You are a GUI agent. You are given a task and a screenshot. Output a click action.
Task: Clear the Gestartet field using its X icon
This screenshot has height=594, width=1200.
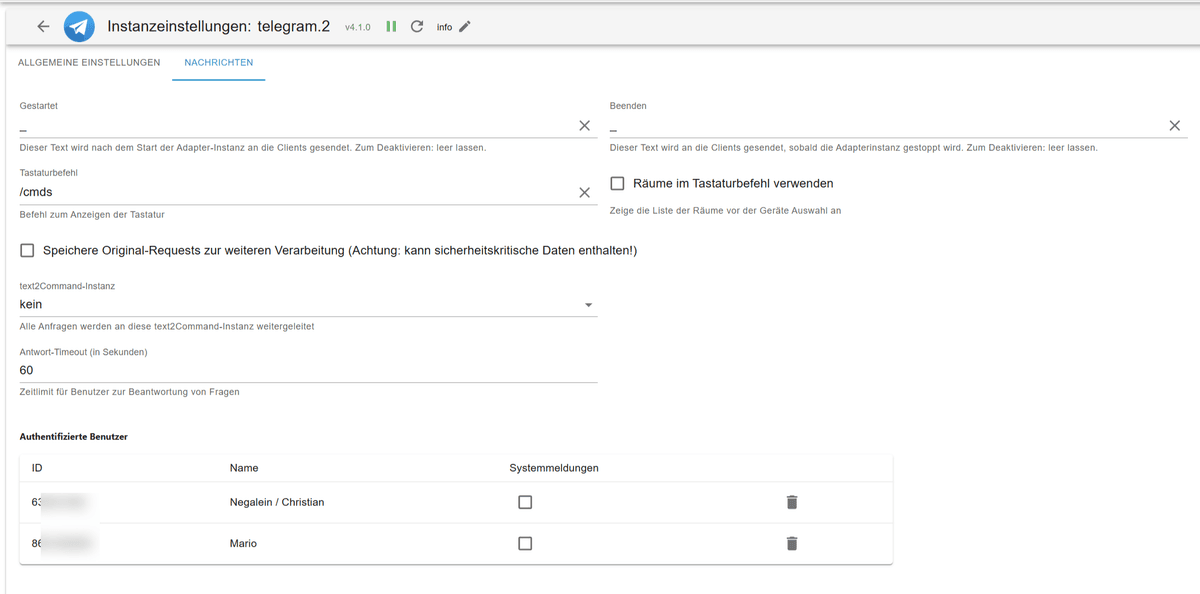click(585, 125)
